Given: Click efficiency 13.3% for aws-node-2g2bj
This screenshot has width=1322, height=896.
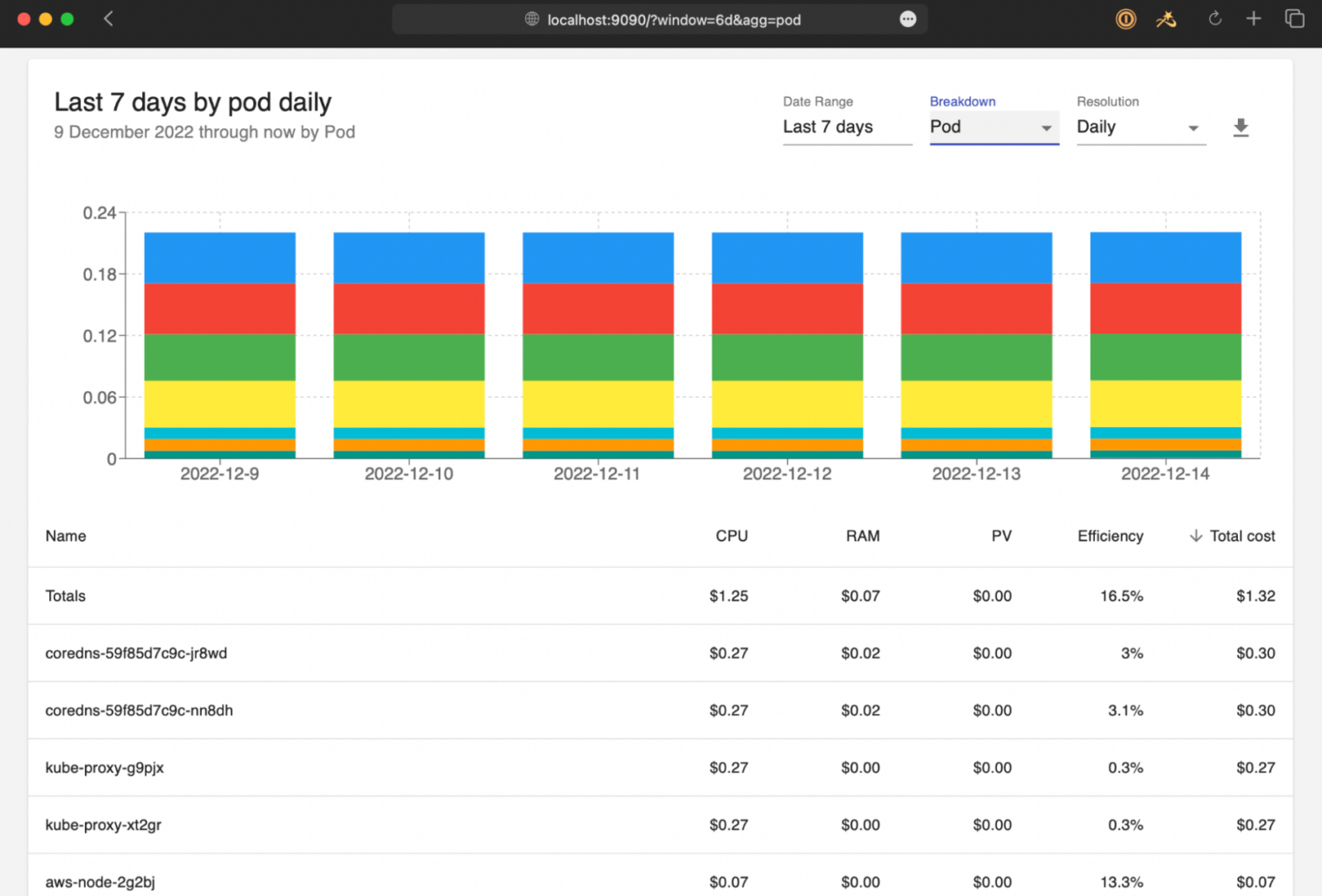Looking at the screenshot, I should [x=1122, y=882].
